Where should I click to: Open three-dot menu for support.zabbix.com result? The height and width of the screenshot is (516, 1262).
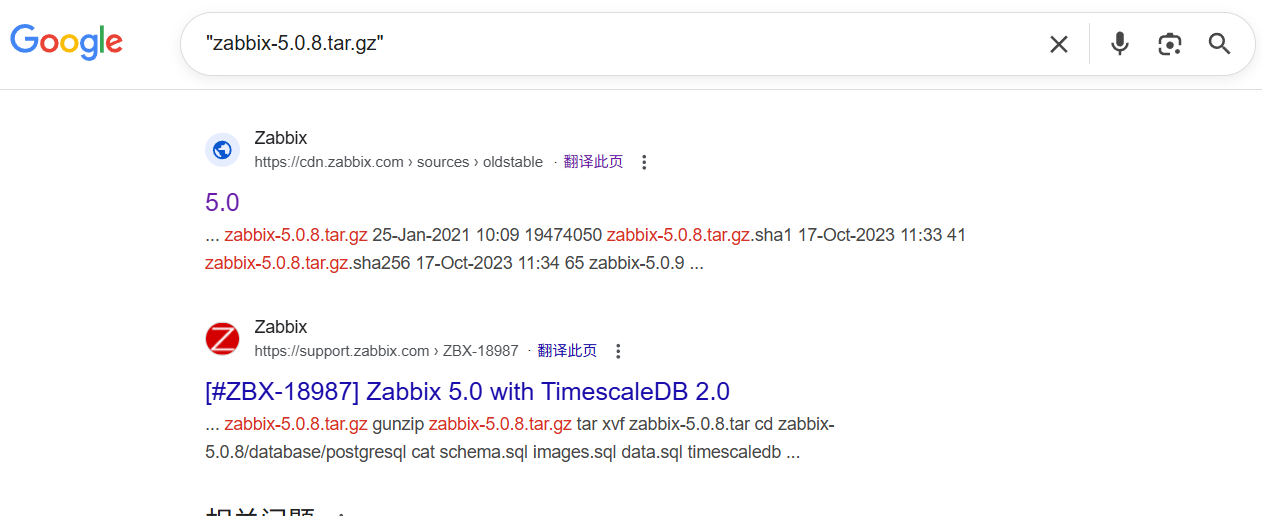coord(618,351)
